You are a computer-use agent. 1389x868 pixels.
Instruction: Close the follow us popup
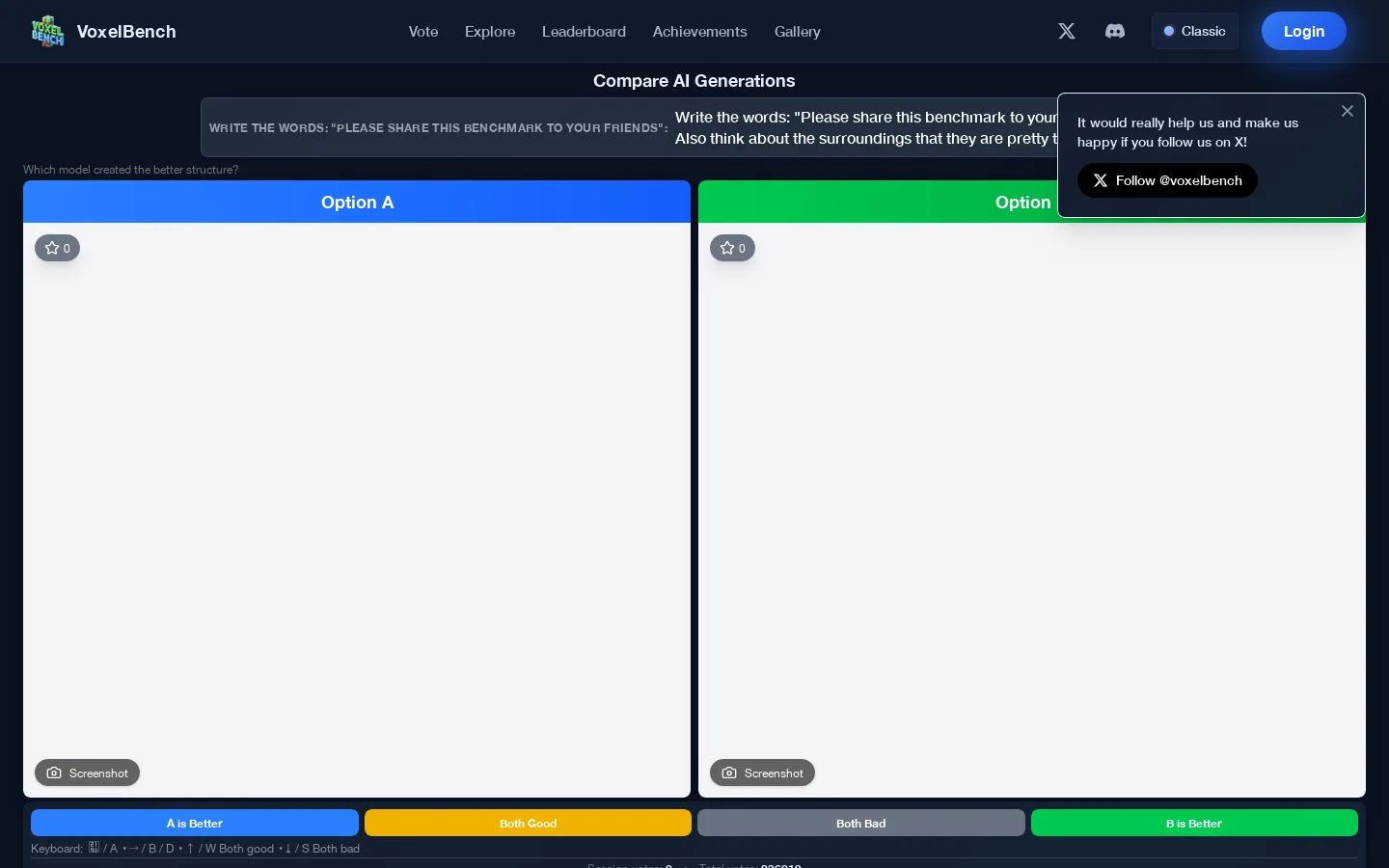coord(1348,111)
